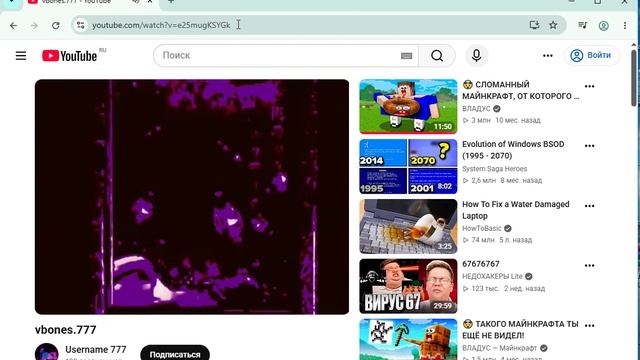The height and width of the screenshot is (360, 640).
Task: Open YouTube settings three-dot menu
Action: [548, 56]
